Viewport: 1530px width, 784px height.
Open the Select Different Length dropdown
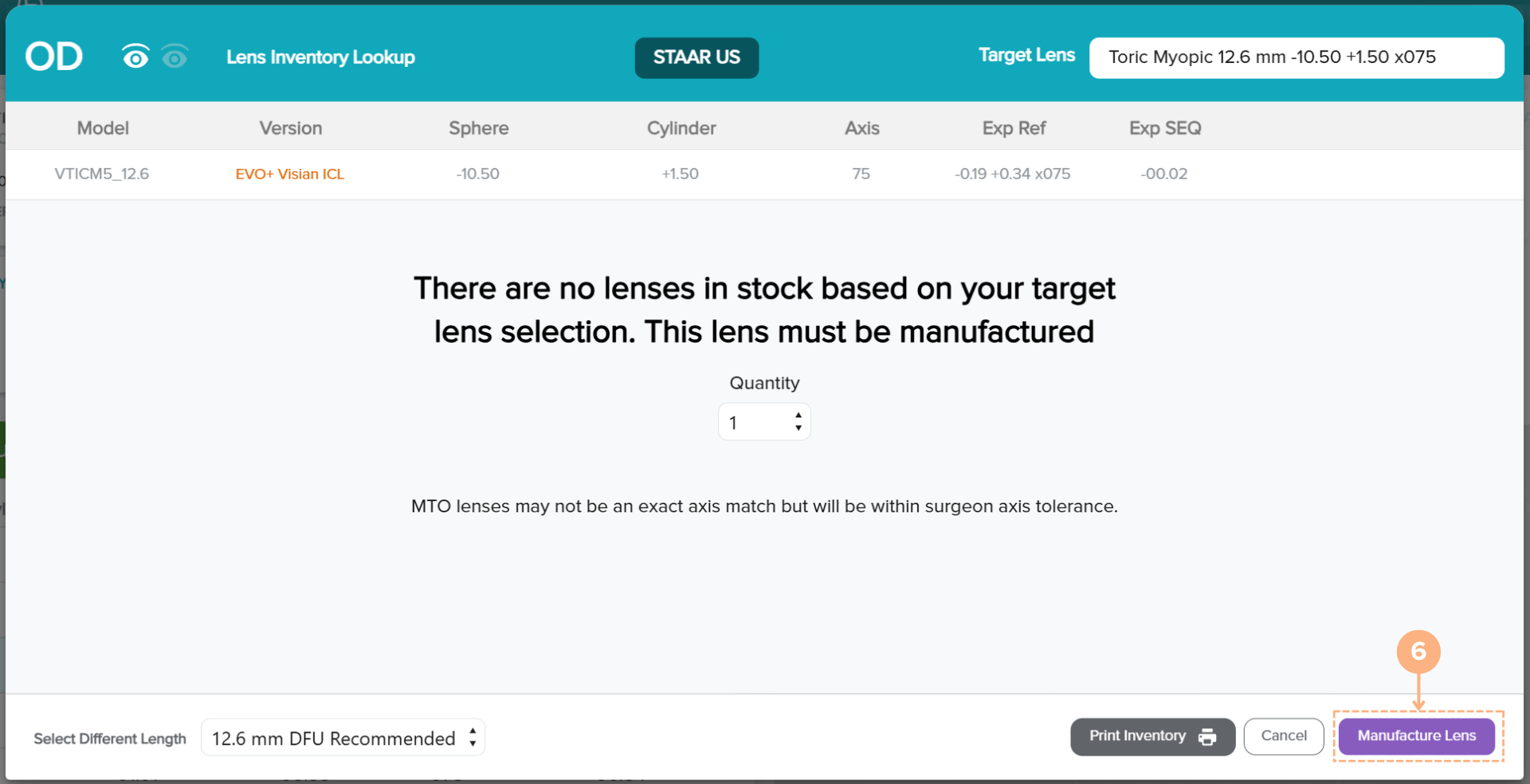tap(343, 738)
